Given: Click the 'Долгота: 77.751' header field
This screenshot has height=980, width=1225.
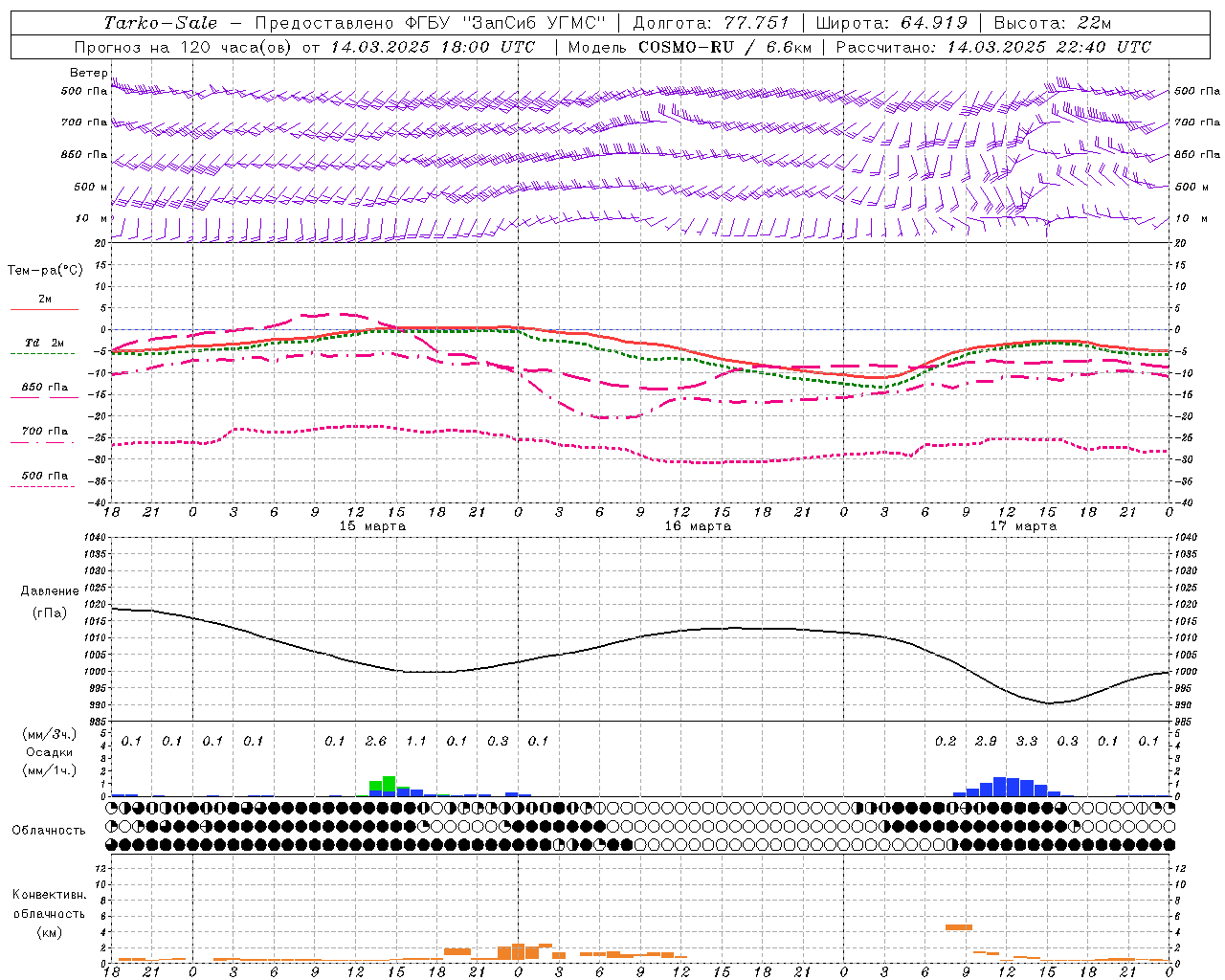Looking at the screenshot, I should (711, 23).
